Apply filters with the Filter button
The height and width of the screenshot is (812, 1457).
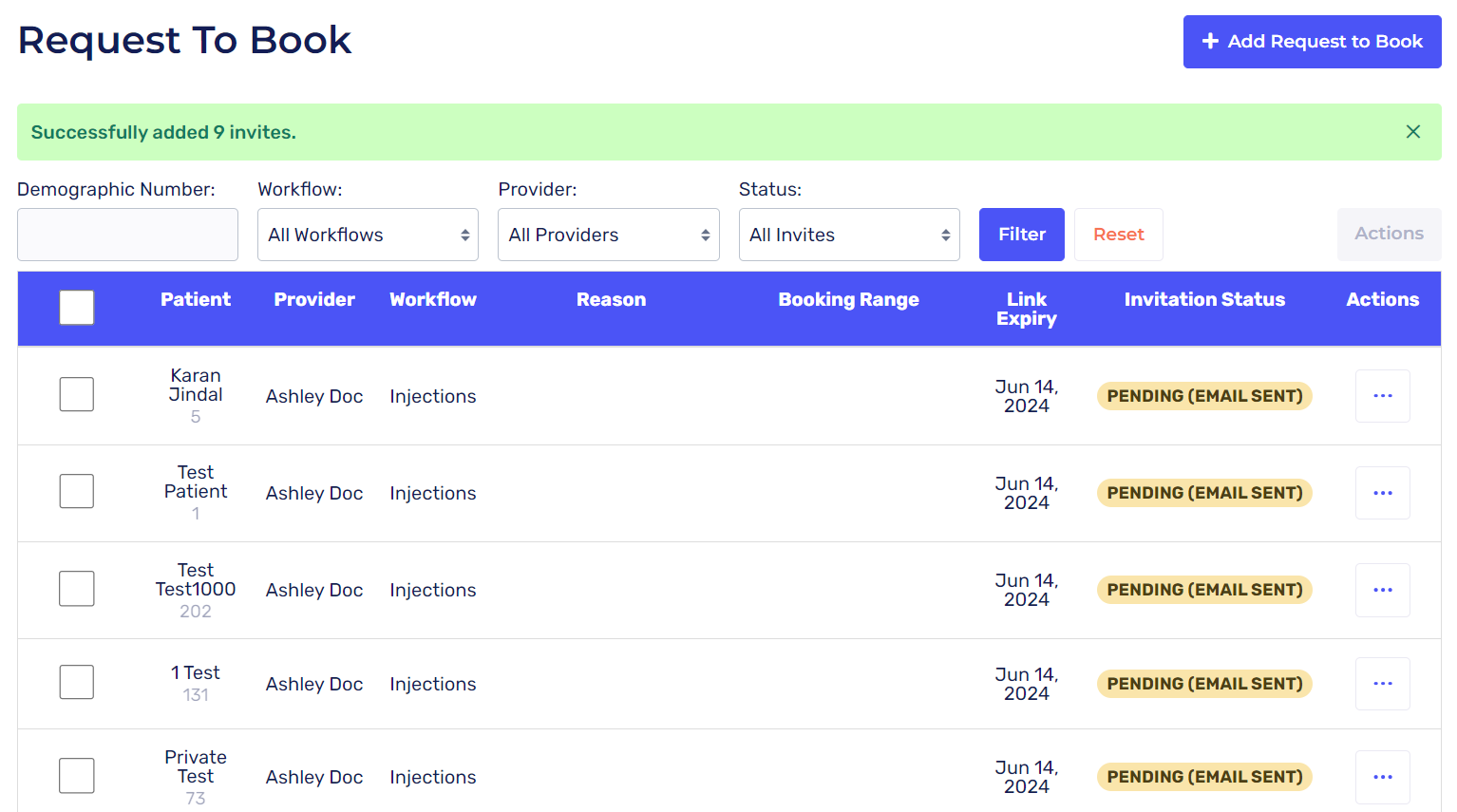(x=1021, y=235)
